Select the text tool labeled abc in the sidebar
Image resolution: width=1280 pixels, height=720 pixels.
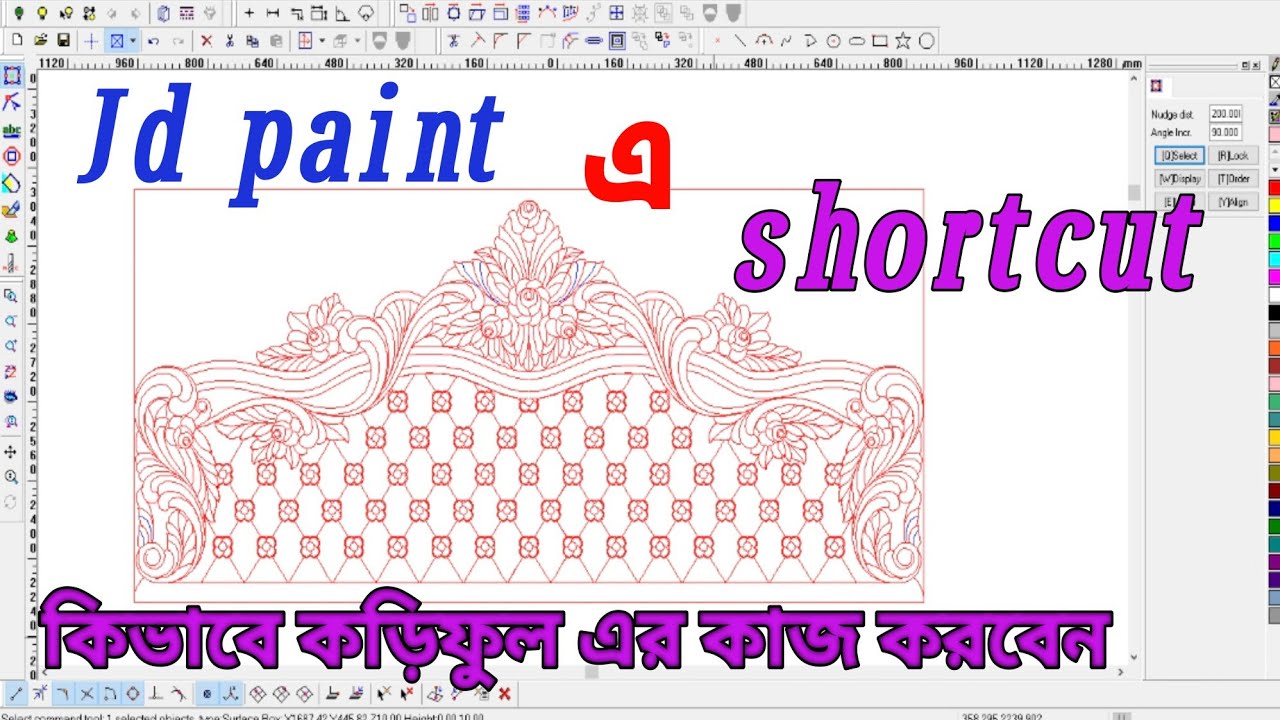(x=12, y=130)
